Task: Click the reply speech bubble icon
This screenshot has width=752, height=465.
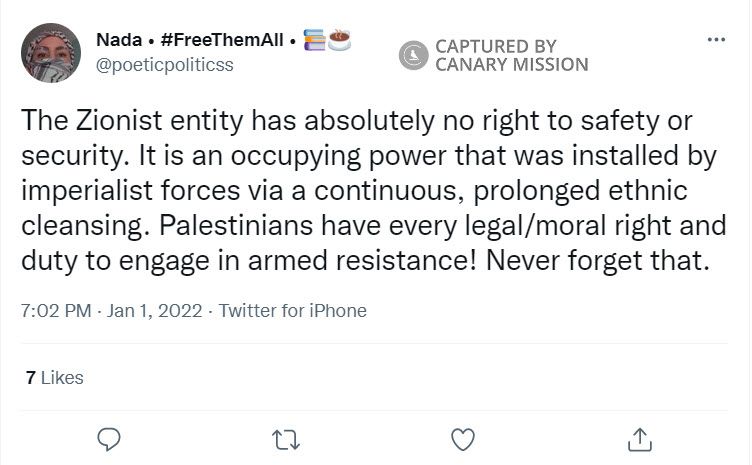Action: [x=111, y=439]
